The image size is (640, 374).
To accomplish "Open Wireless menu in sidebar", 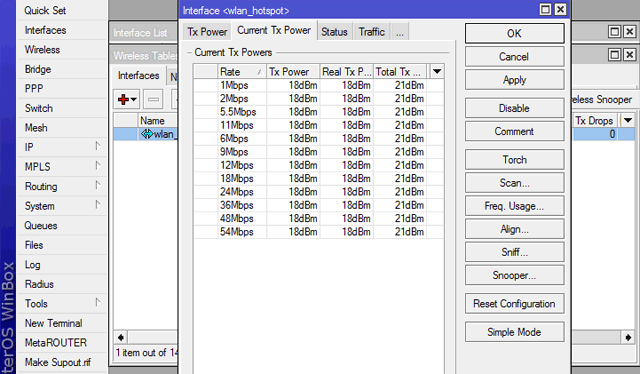I will tap(62, 50).
